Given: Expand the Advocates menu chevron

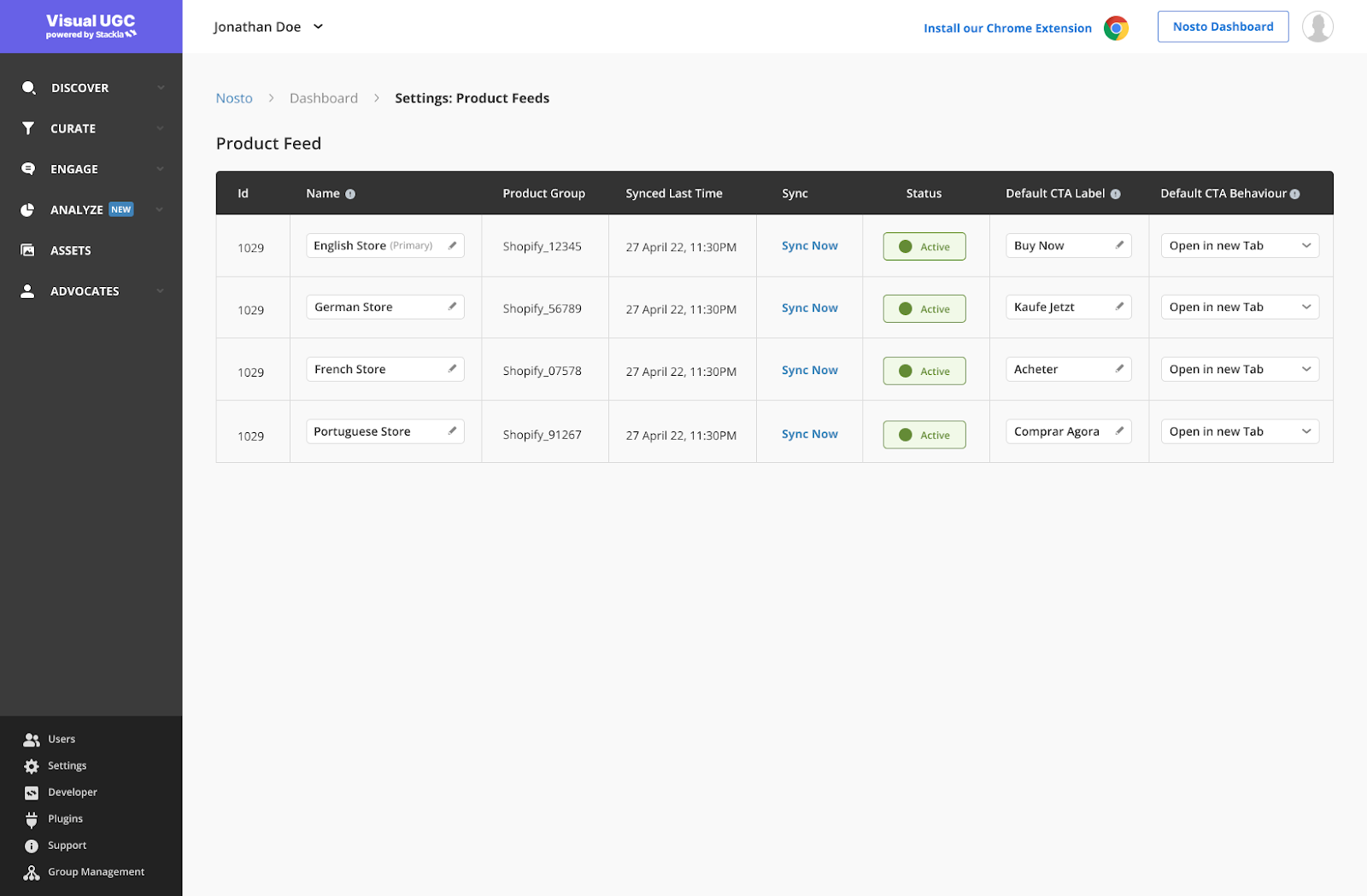Looking at the screenshot, I should 160,291.
